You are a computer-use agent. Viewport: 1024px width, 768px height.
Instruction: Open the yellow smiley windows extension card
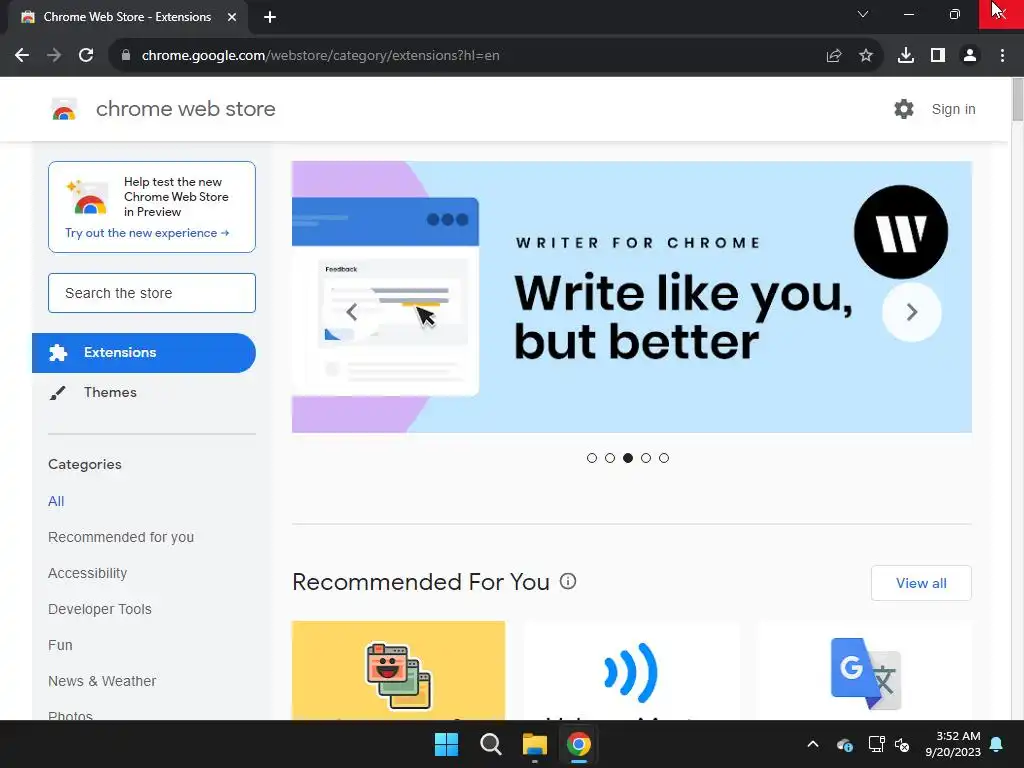click(x=398, y=671)
